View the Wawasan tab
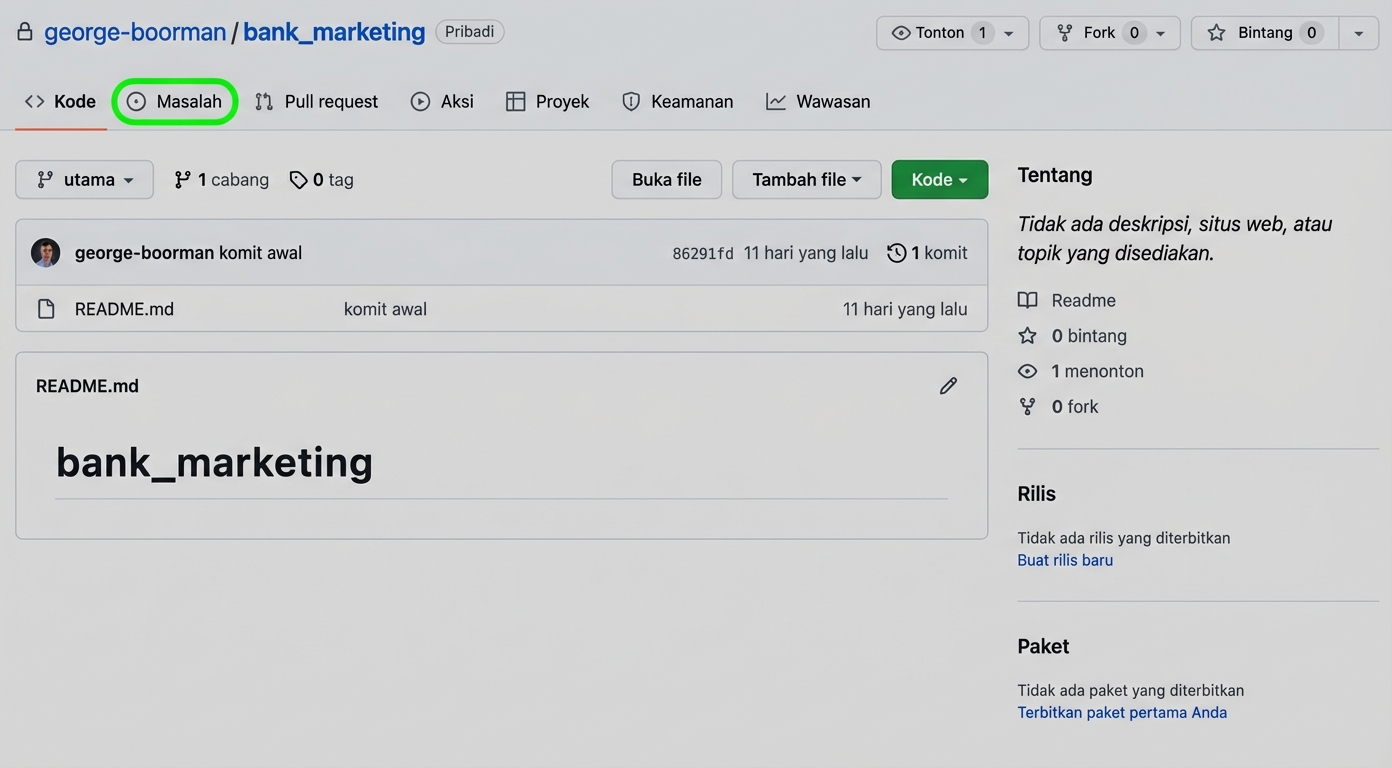 point(818,101)
